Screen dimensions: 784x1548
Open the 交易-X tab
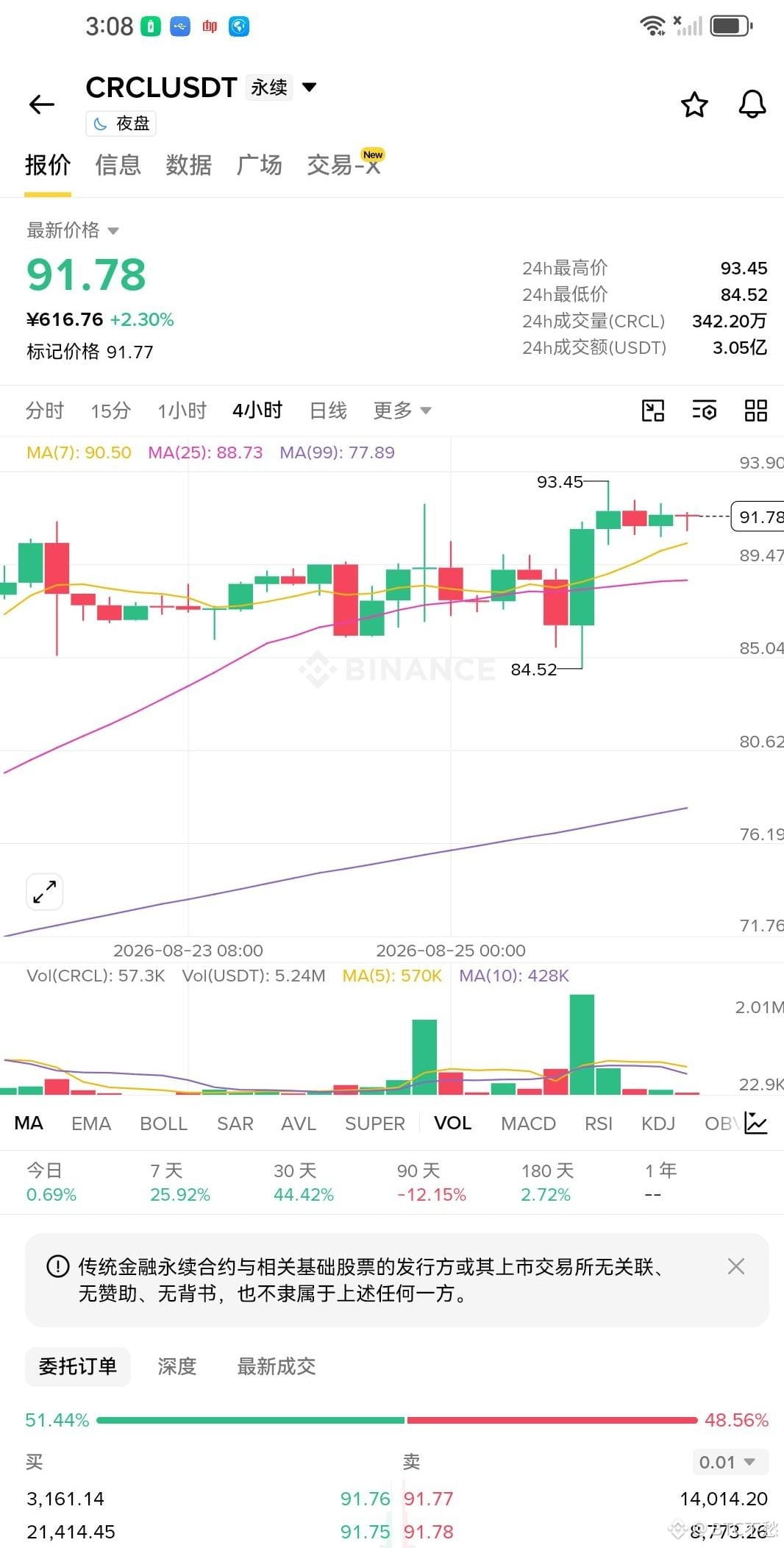(344, 166)
